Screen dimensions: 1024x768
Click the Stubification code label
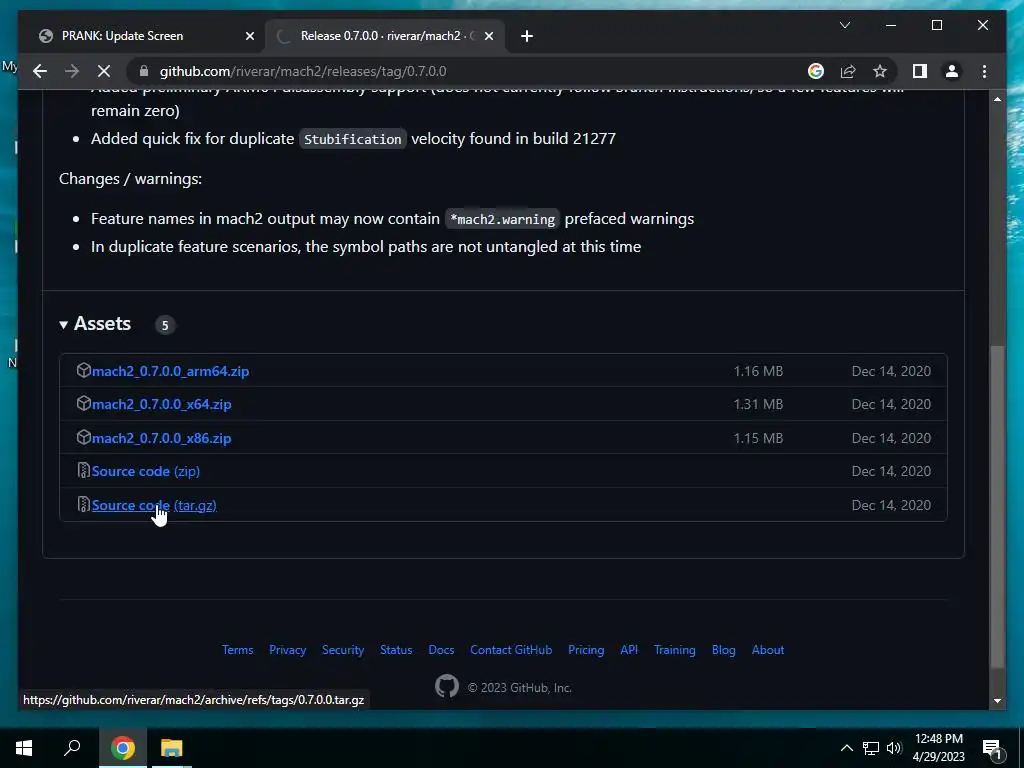click(353, 139)
